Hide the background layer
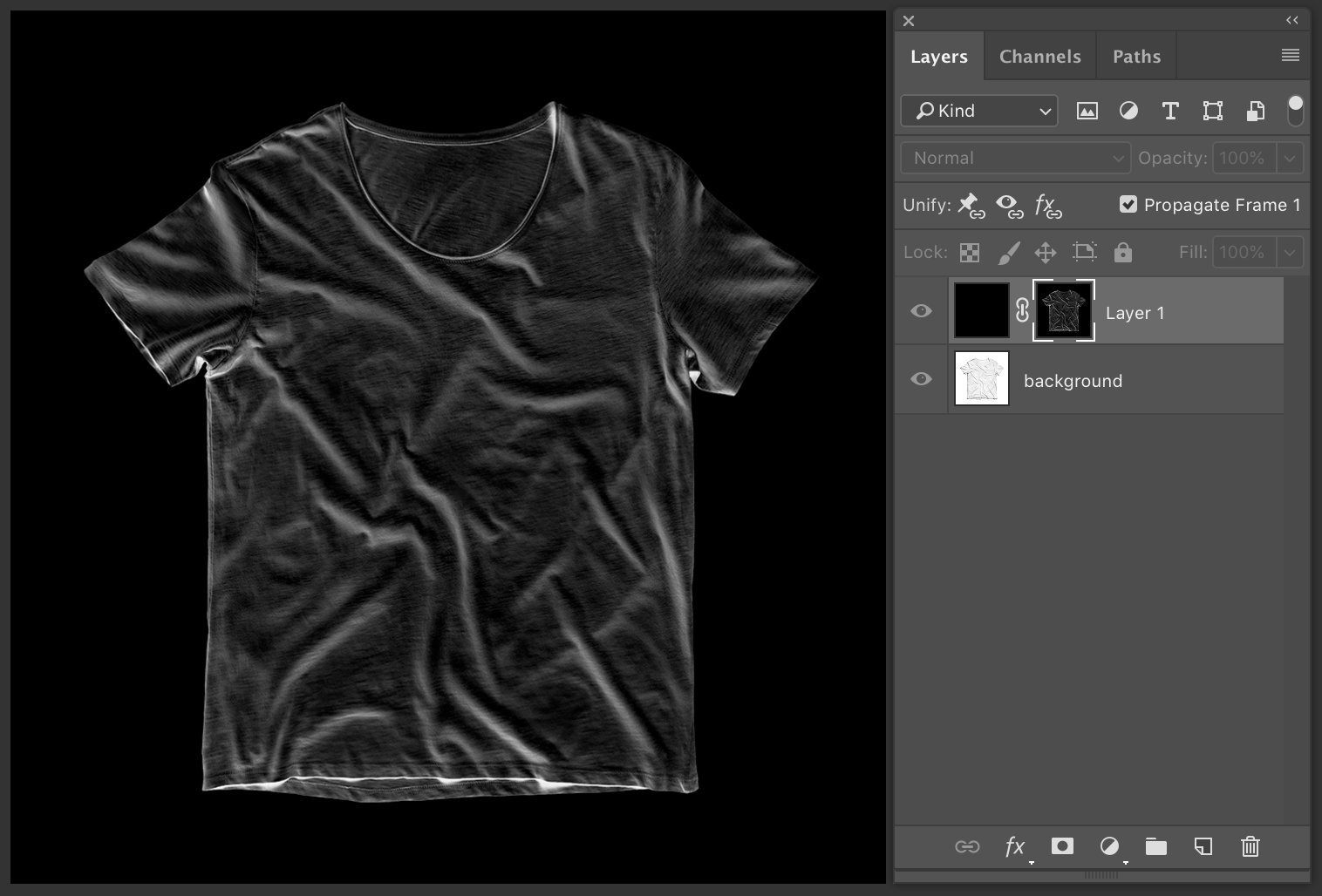The height and width of the screenshot is (896, 1322). [x=921, y=378]
